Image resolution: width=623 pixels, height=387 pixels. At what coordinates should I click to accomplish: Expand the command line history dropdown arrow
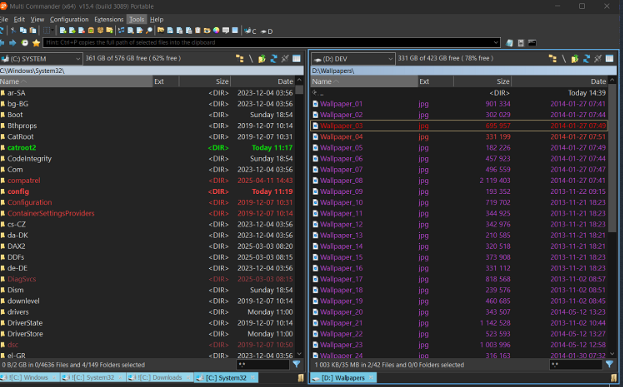click(496, 42)
